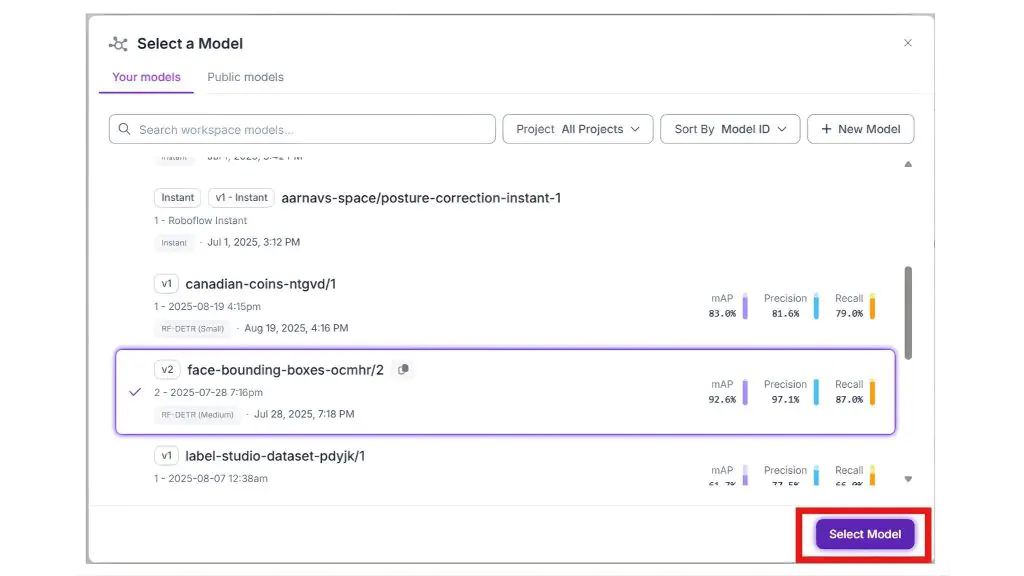
Task: Switch to the Your models tab
Action: pos(146,77)
